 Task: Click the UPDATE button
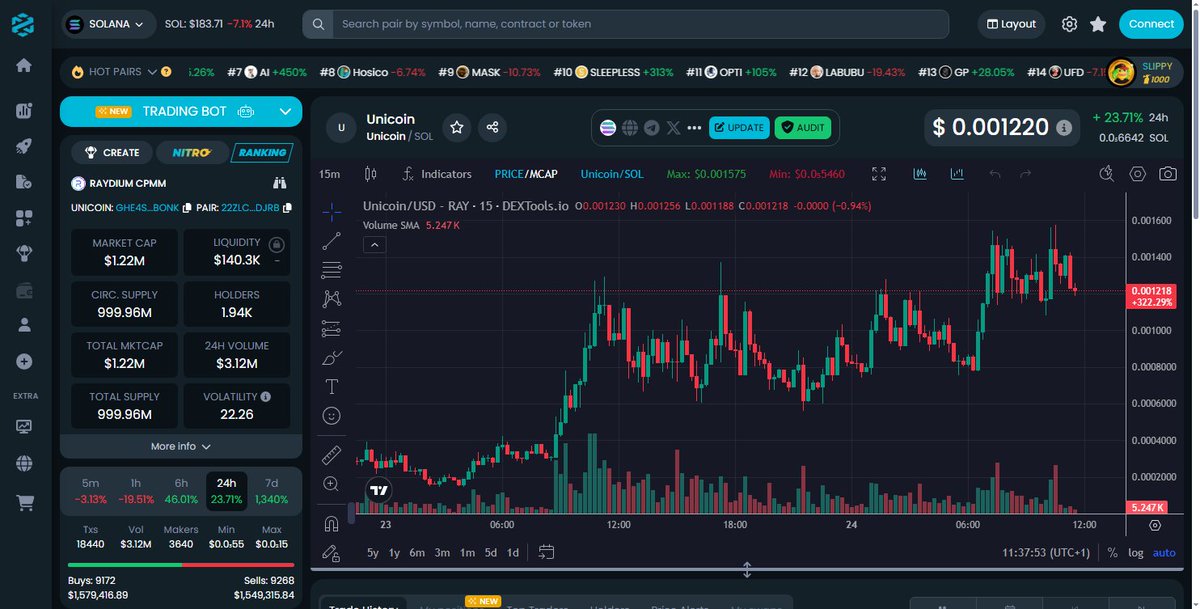tap(739, 128)
